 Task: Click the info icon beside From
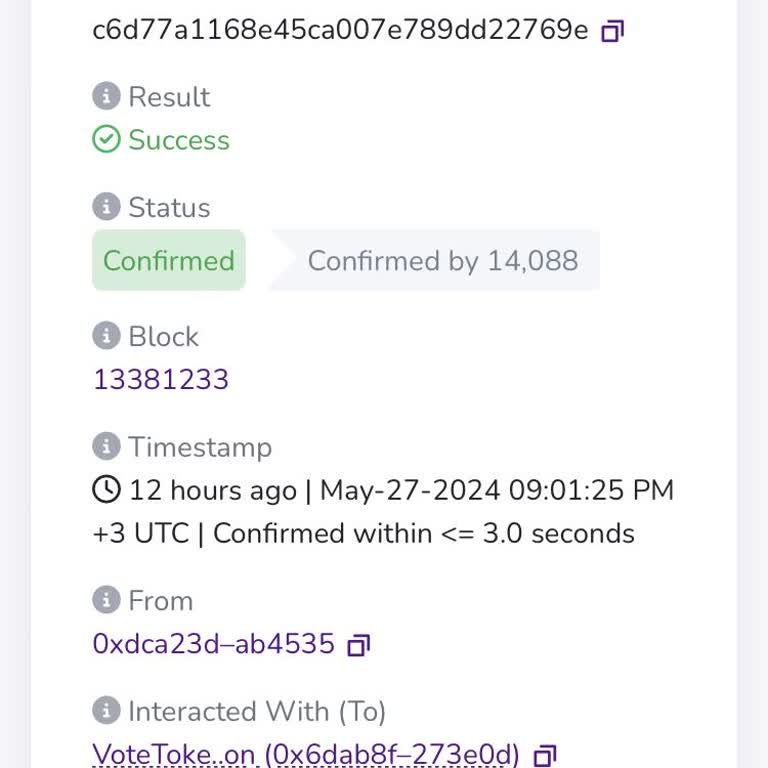pyautogui.click(x=106, y=600)
